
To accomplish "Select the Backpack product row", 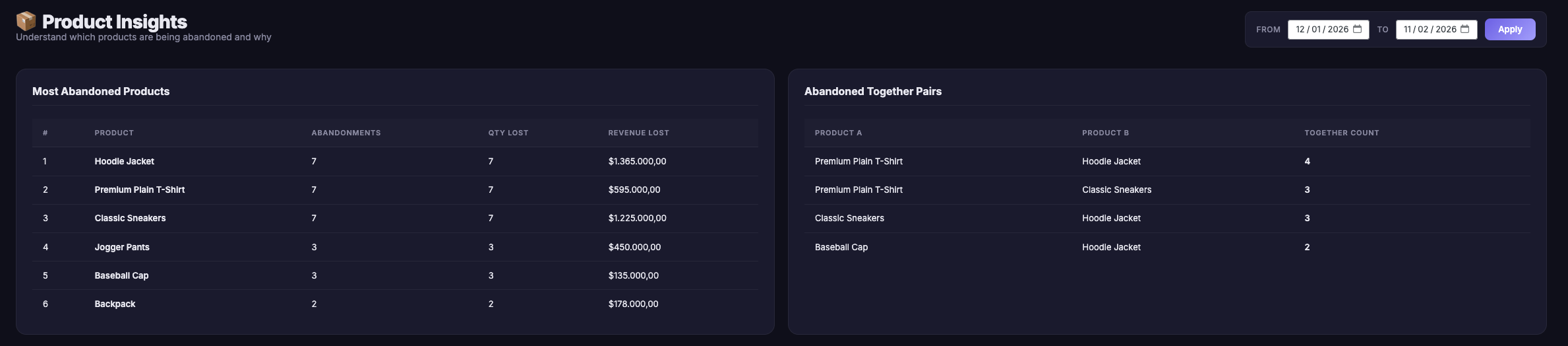I will pyautogui.click(x=115, y=304).
